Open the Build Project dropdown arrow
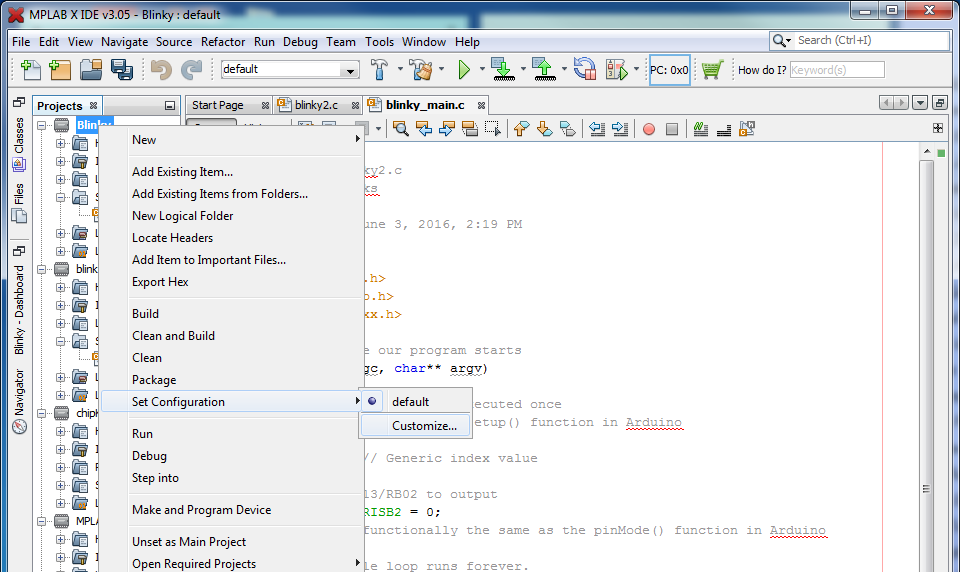 coord(400,69)
